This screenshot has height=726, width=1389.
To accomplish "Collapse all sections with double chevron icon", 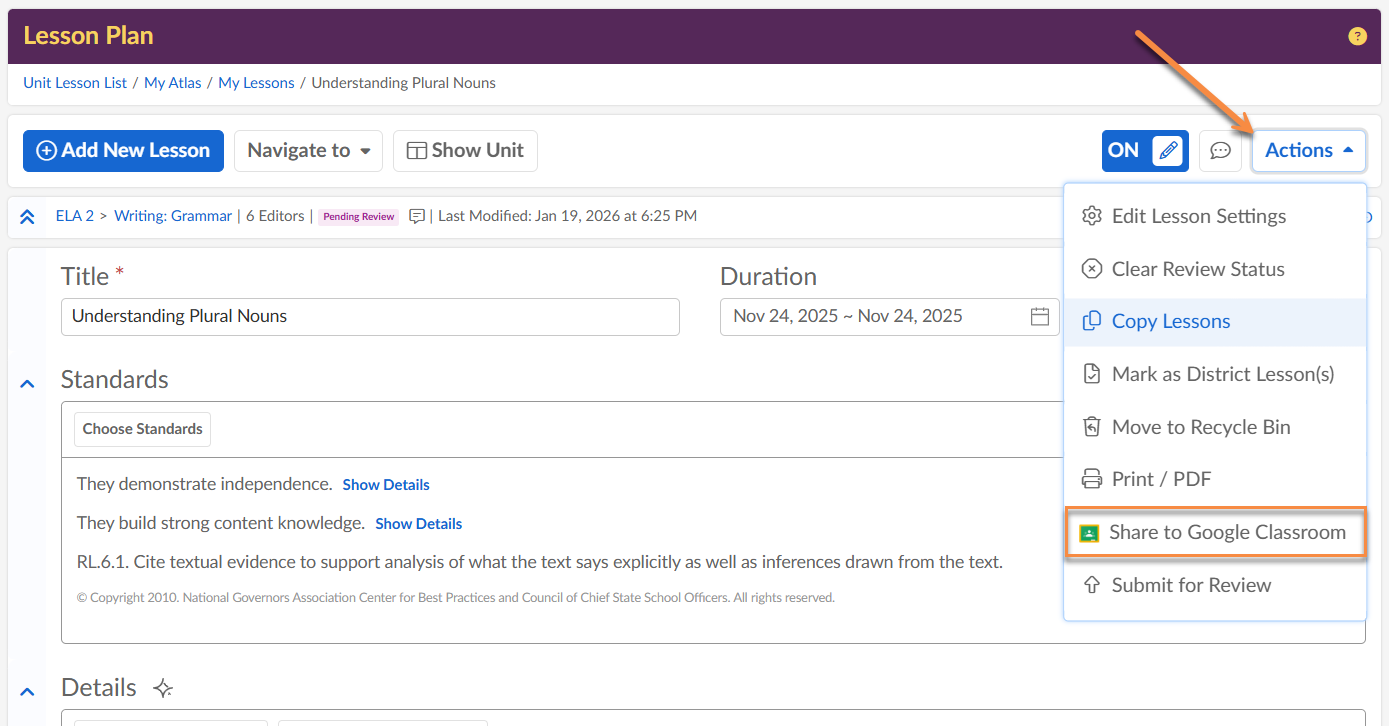I will point(28,216).
